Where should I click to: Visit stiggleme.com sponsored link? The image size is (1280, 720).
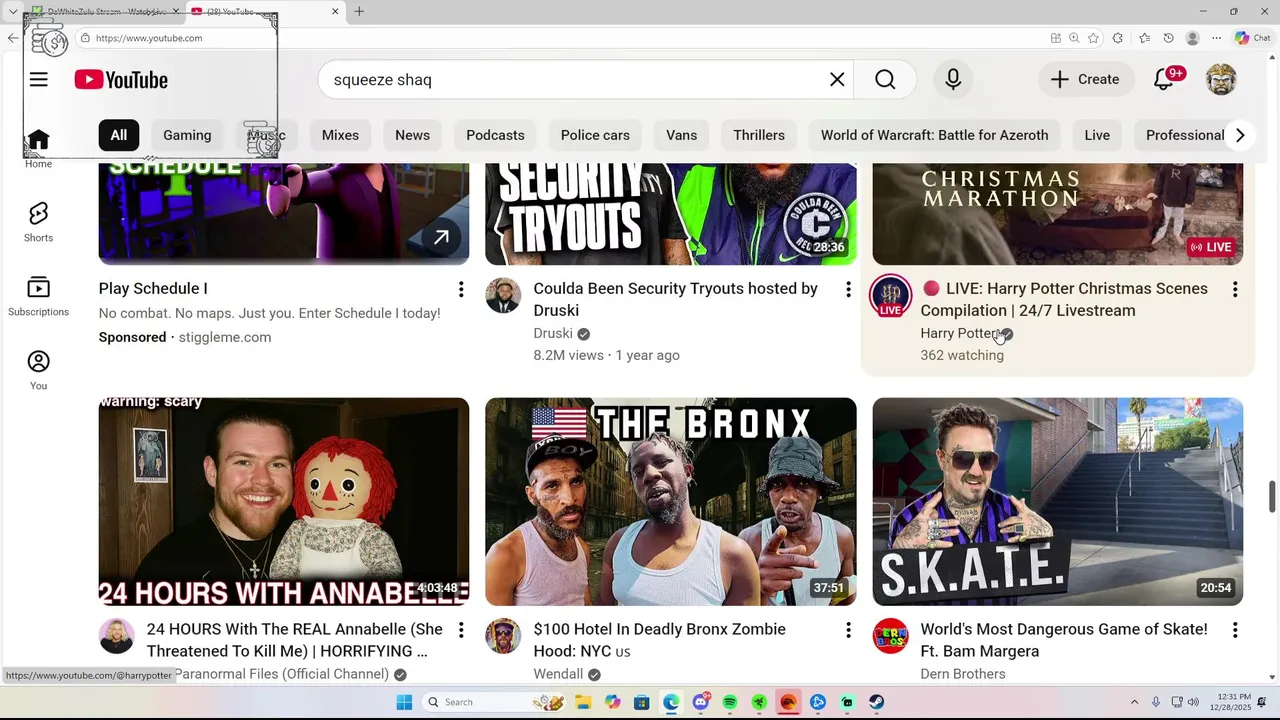(x=225, y=337)
